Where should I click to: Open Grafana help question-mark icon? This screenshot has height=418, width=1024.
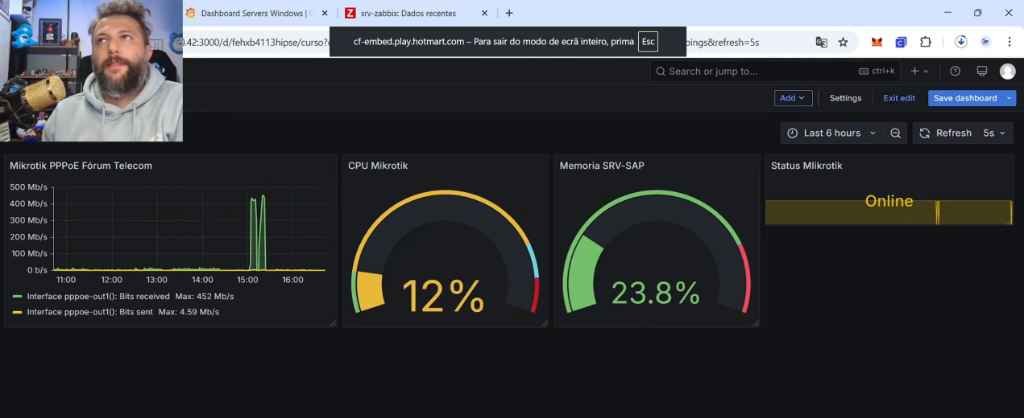955,71
